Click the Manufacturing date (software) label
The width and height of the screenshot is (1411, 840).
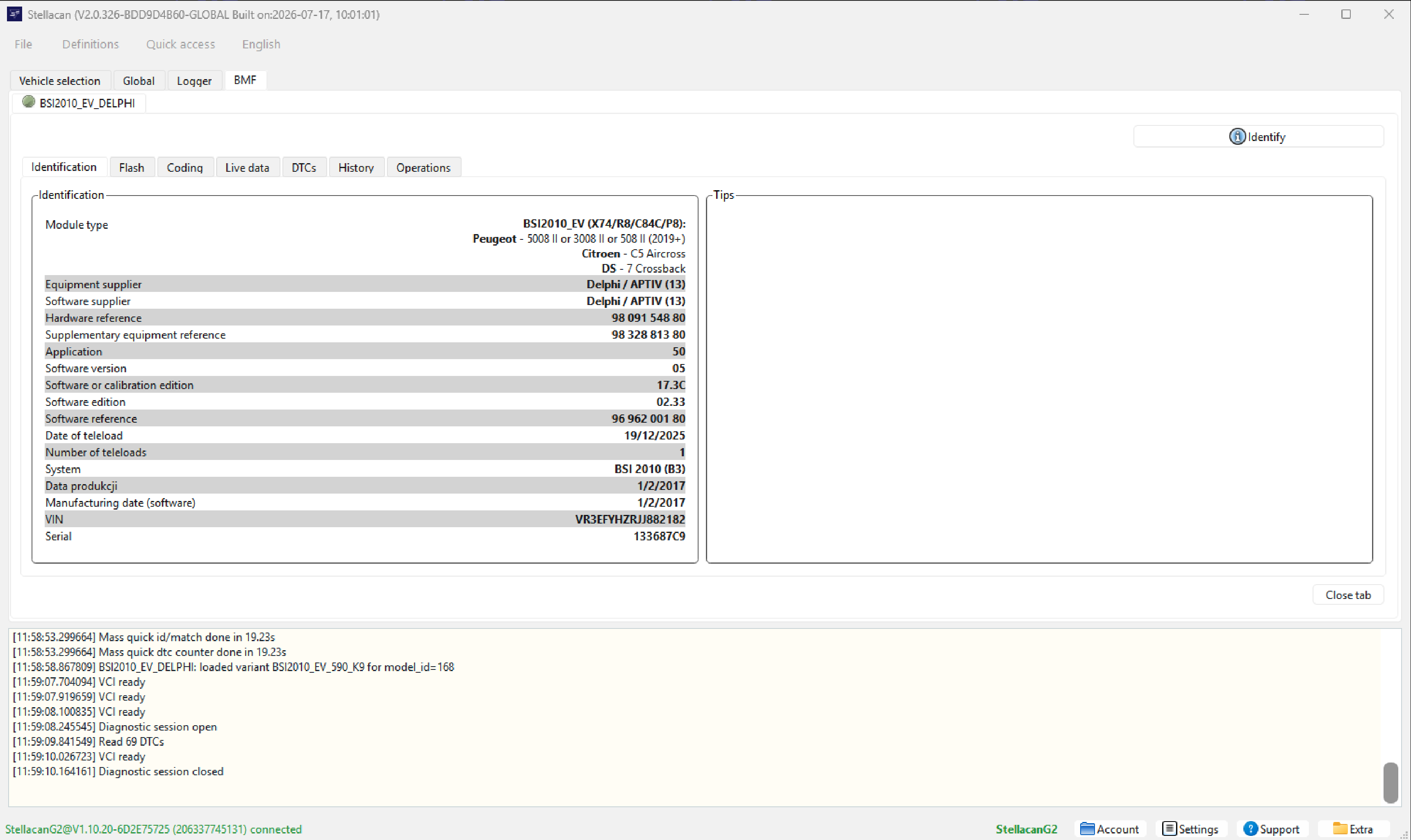[x=120, y=503]
